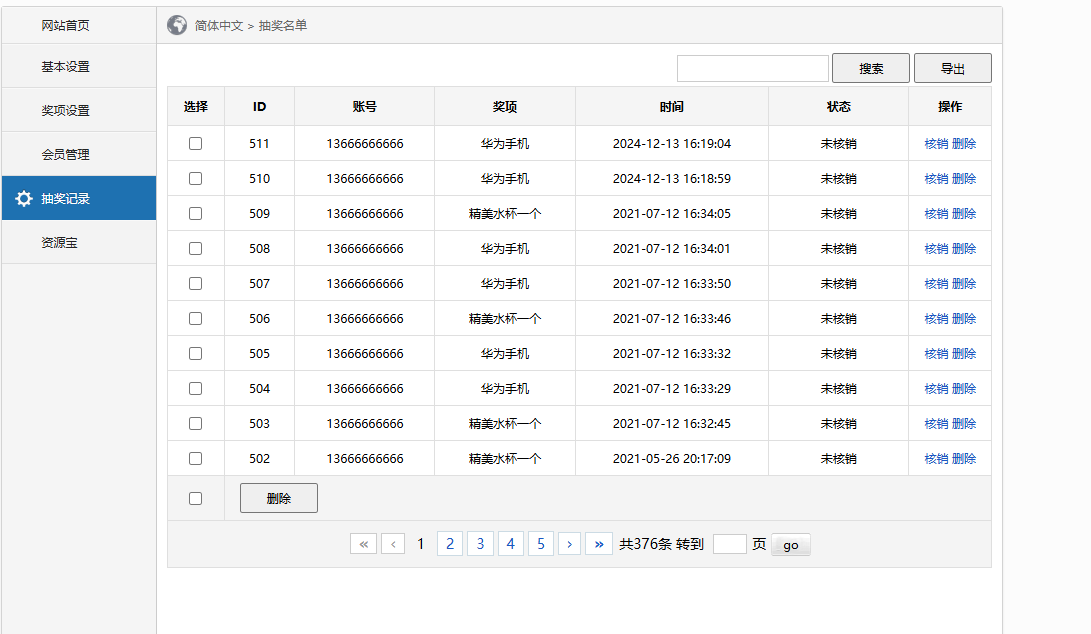Click the search text field

[753, 68]
